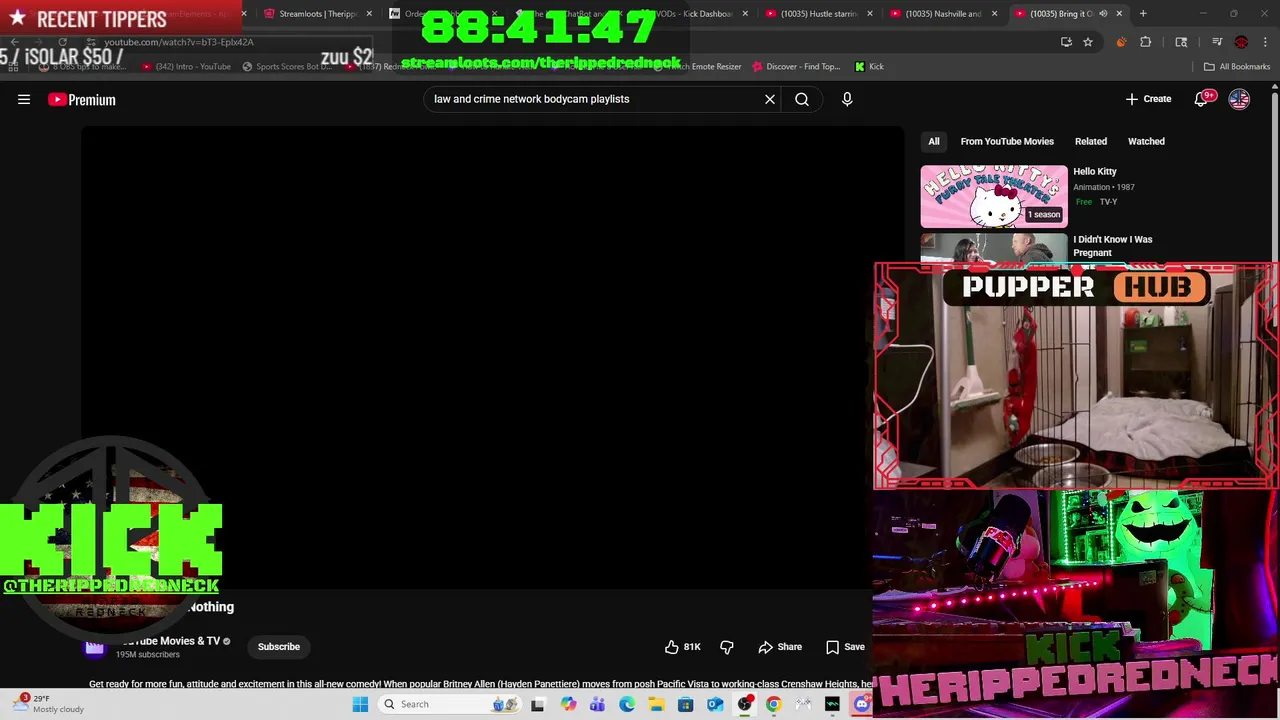The width and height of the screenshot is (1280, 720).
Task: Select the From YouTube Movies chip
Action: pyautogui.click(x=1007, y=141)
